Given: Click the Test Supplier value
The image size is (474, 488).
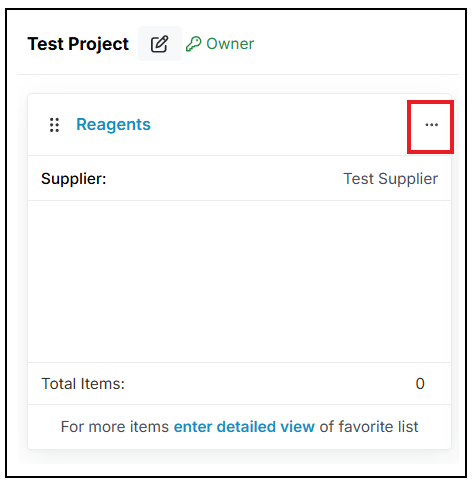Looking at the screenshot, I should click(x=391, y=179).
